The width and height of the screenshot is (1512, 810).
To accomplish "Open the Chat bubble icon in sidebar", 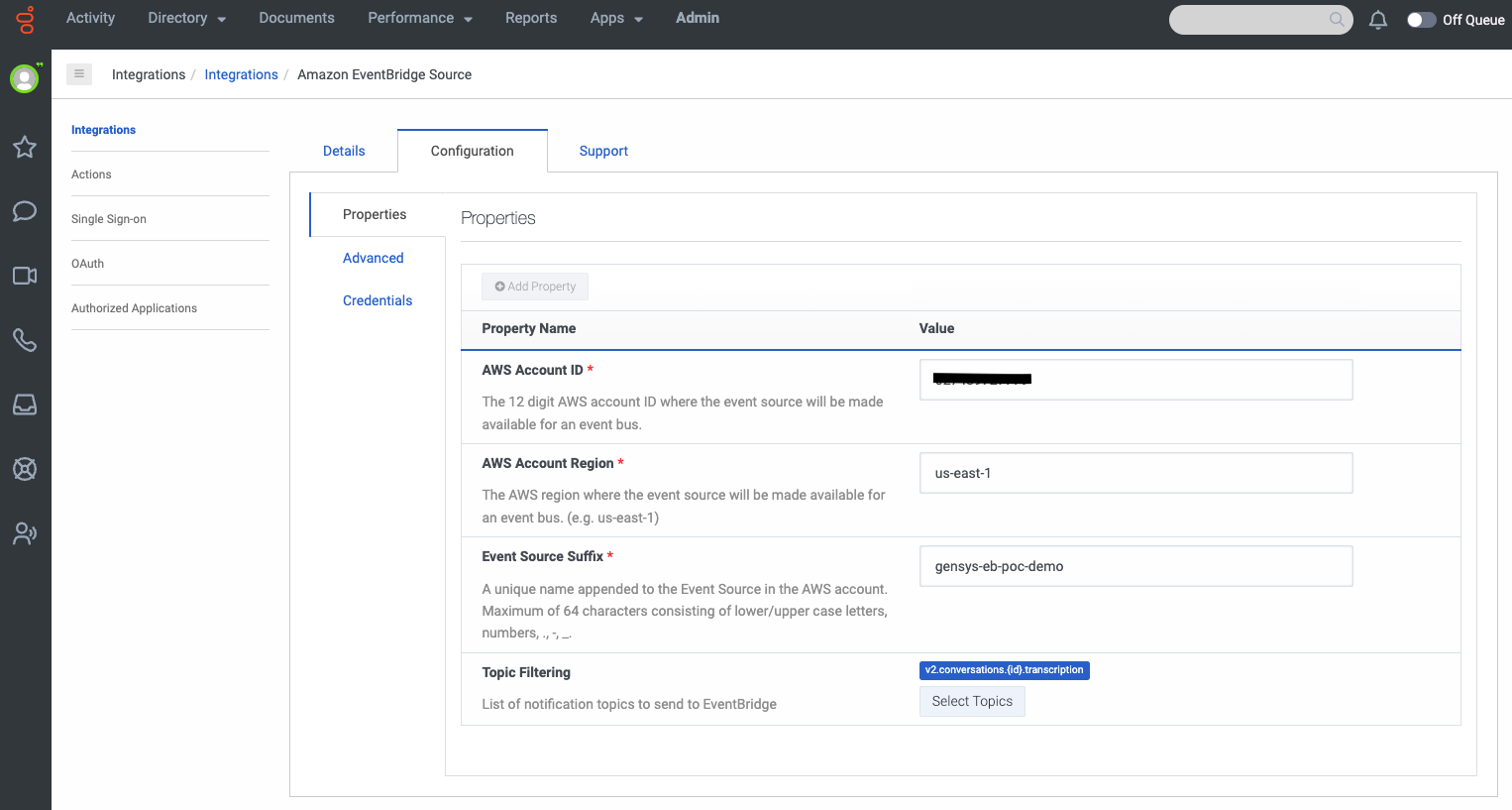I will coord(25,211).
